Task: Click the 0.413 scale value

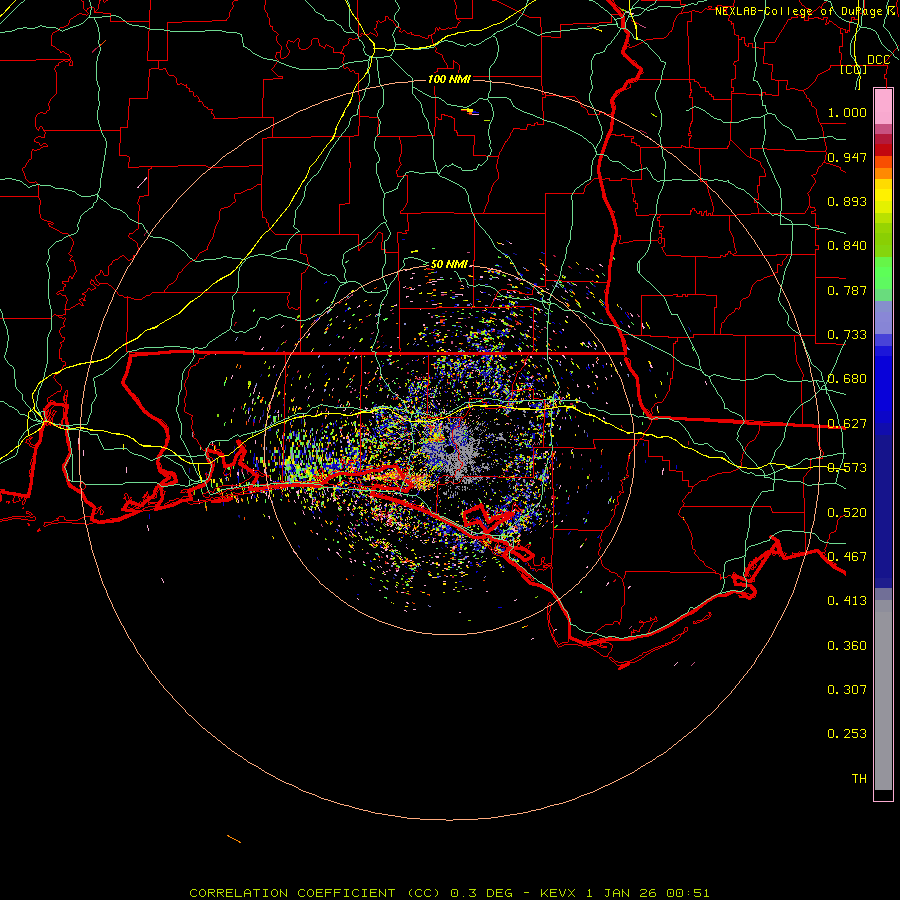Action: coord(847,601)
